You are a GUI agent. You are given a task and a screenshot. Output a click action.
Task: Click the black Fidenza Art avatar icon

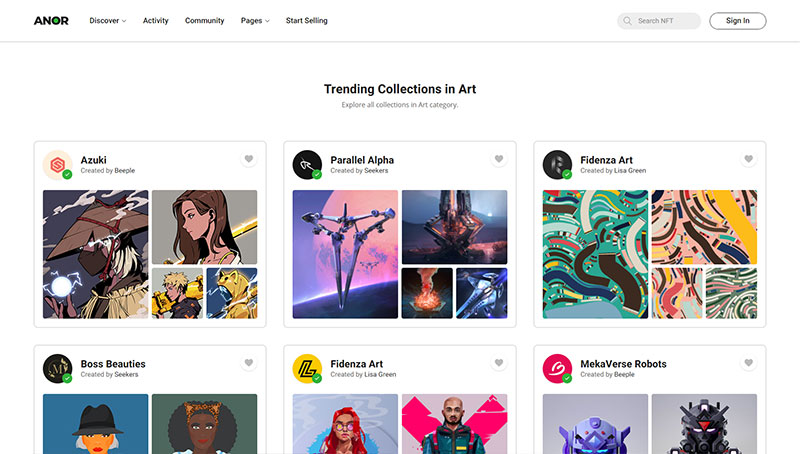[557, 165]
